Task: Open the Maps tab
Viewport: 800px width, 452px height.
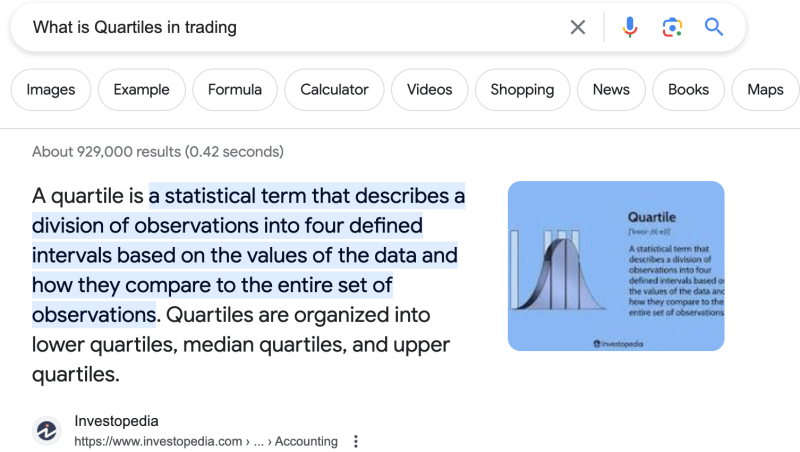Action: (765, 90)
